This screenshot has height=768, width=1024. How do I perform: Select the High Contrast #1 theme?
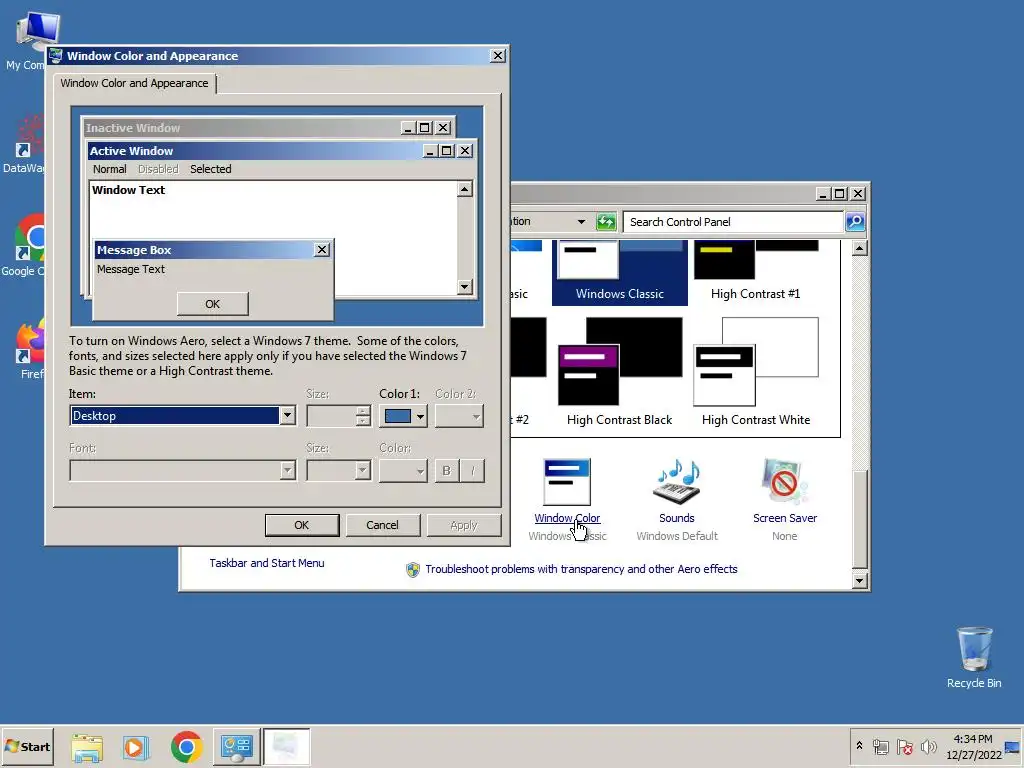point(756,272)
